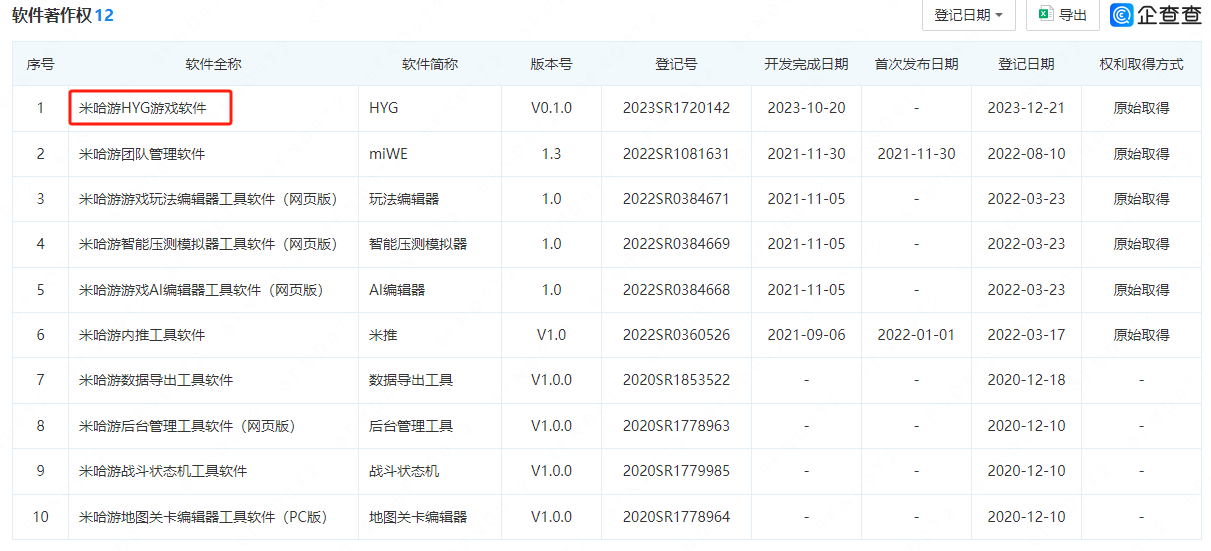Click the 软件简称 column header
Screen dimensions: 1211x551
click(x=430, y=64)
